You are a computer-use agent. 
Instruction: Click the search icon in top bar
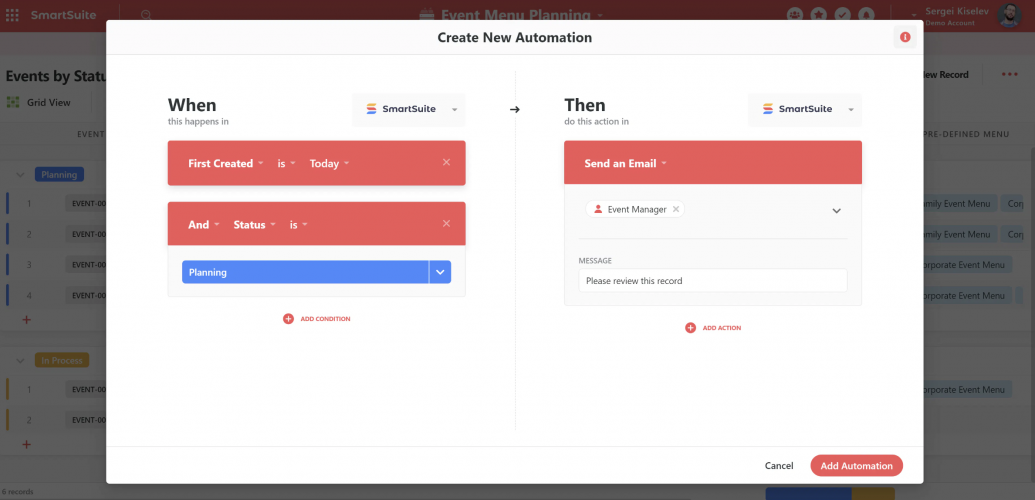147,15
